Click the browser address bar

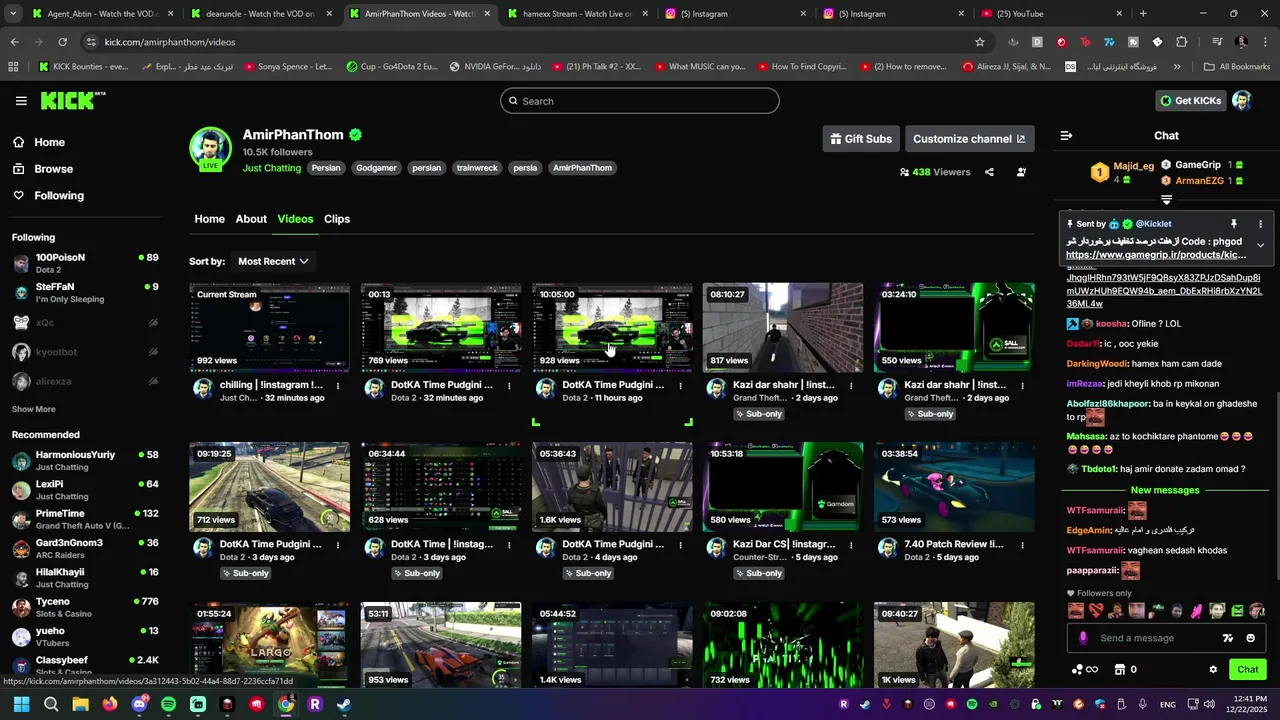tap(530, 42)
